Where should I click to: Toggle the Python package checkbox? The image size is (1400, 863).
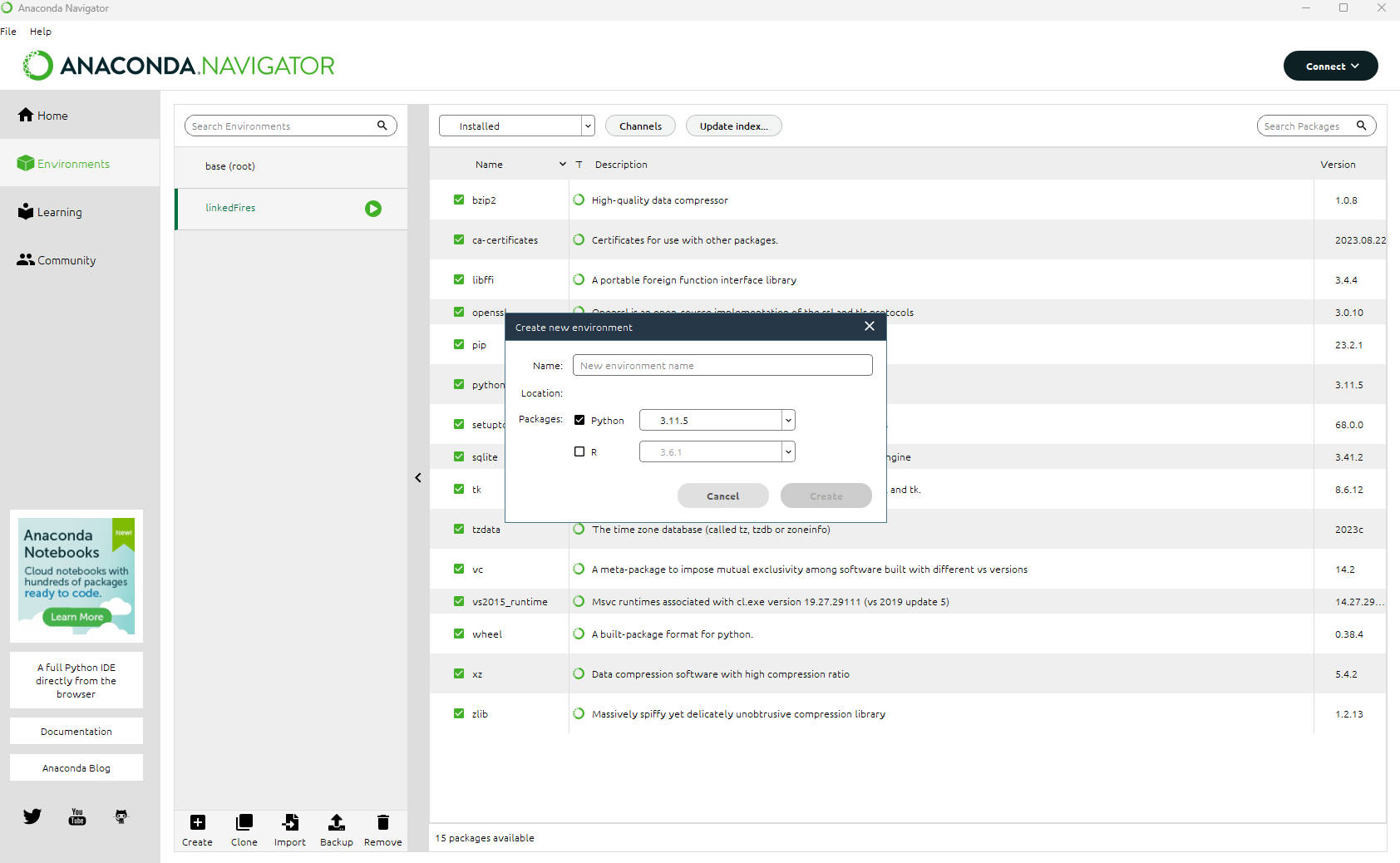click(x=579, y=420)
